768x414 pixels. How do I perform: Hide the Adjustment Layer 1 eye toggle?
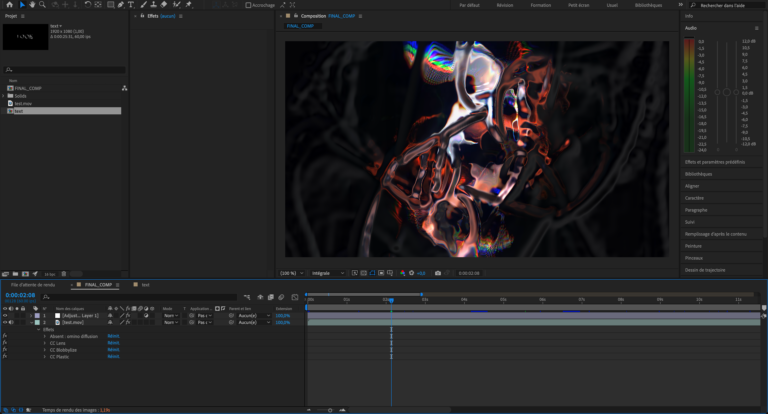(5, 315)
